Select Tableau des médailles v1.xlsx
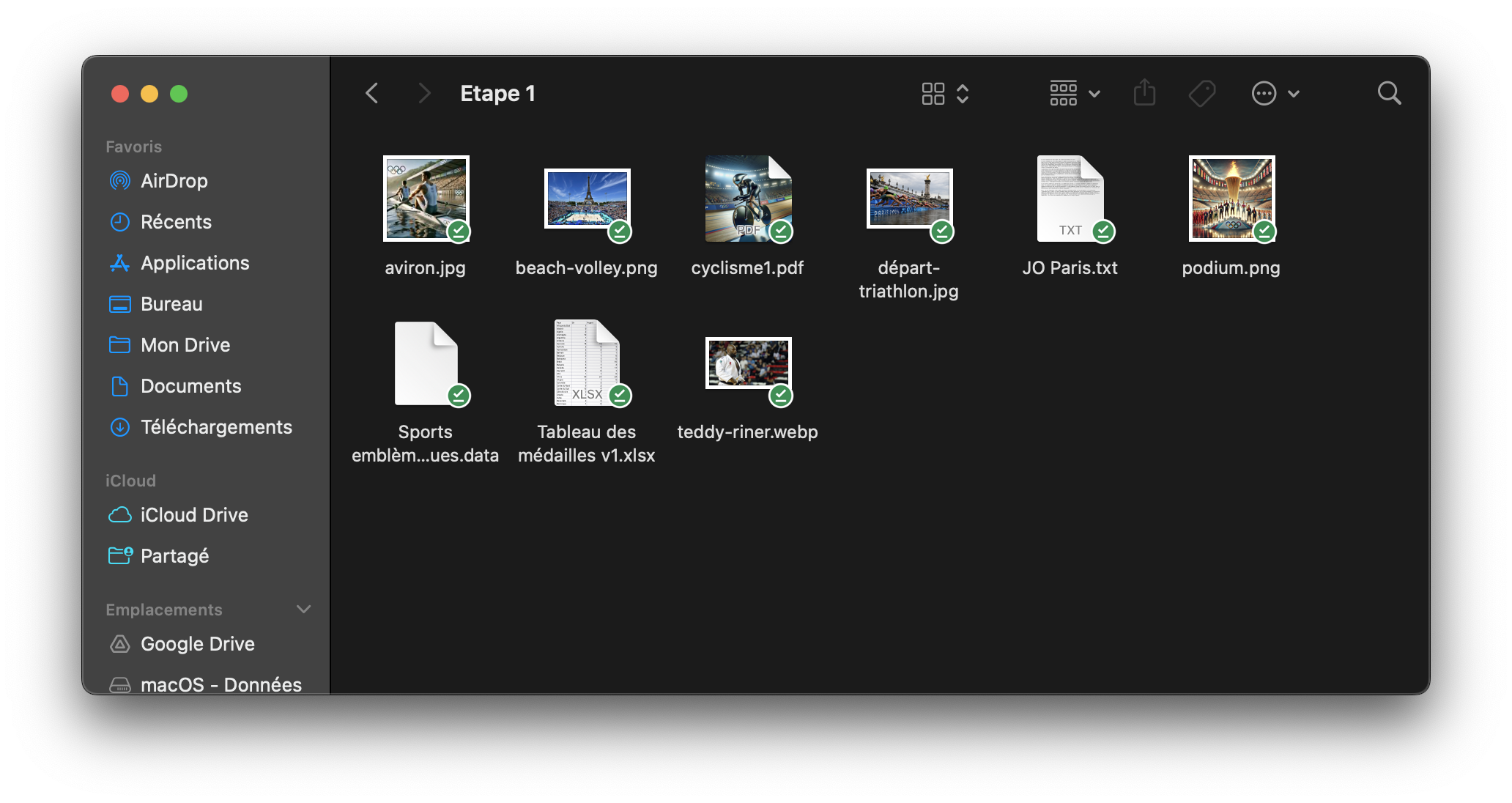1512x803 pixels. [x=586, y=363]
